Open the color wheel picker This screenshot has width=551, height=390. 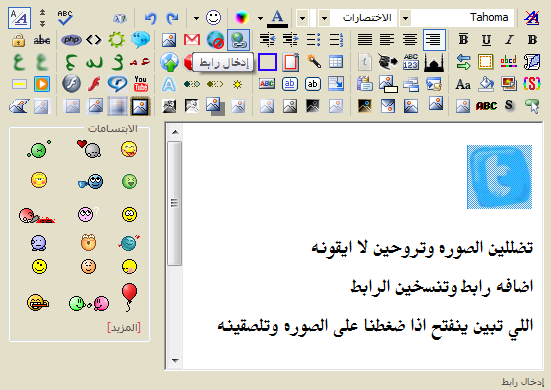pyautogui.click(x=242, y=18)
